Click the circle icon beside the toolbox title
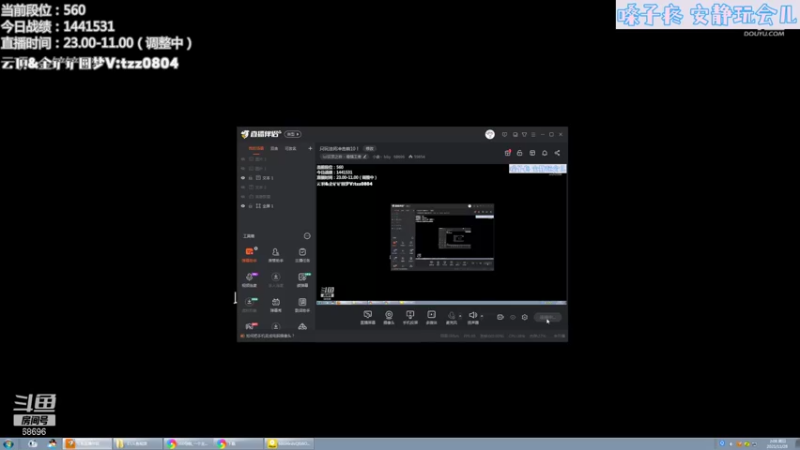Viewport: 800px width, 450px height. pyautogui.click(x=307, y=236)
